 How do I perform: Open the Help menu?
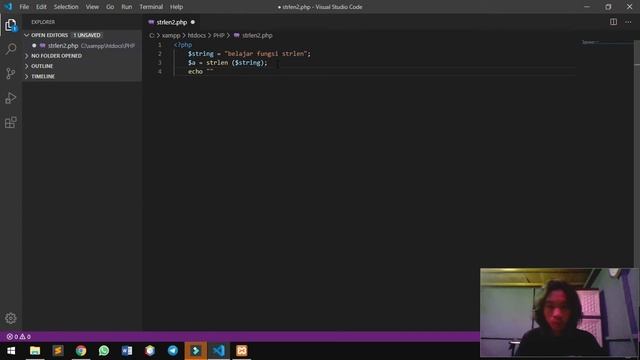[x=176, y=7]
